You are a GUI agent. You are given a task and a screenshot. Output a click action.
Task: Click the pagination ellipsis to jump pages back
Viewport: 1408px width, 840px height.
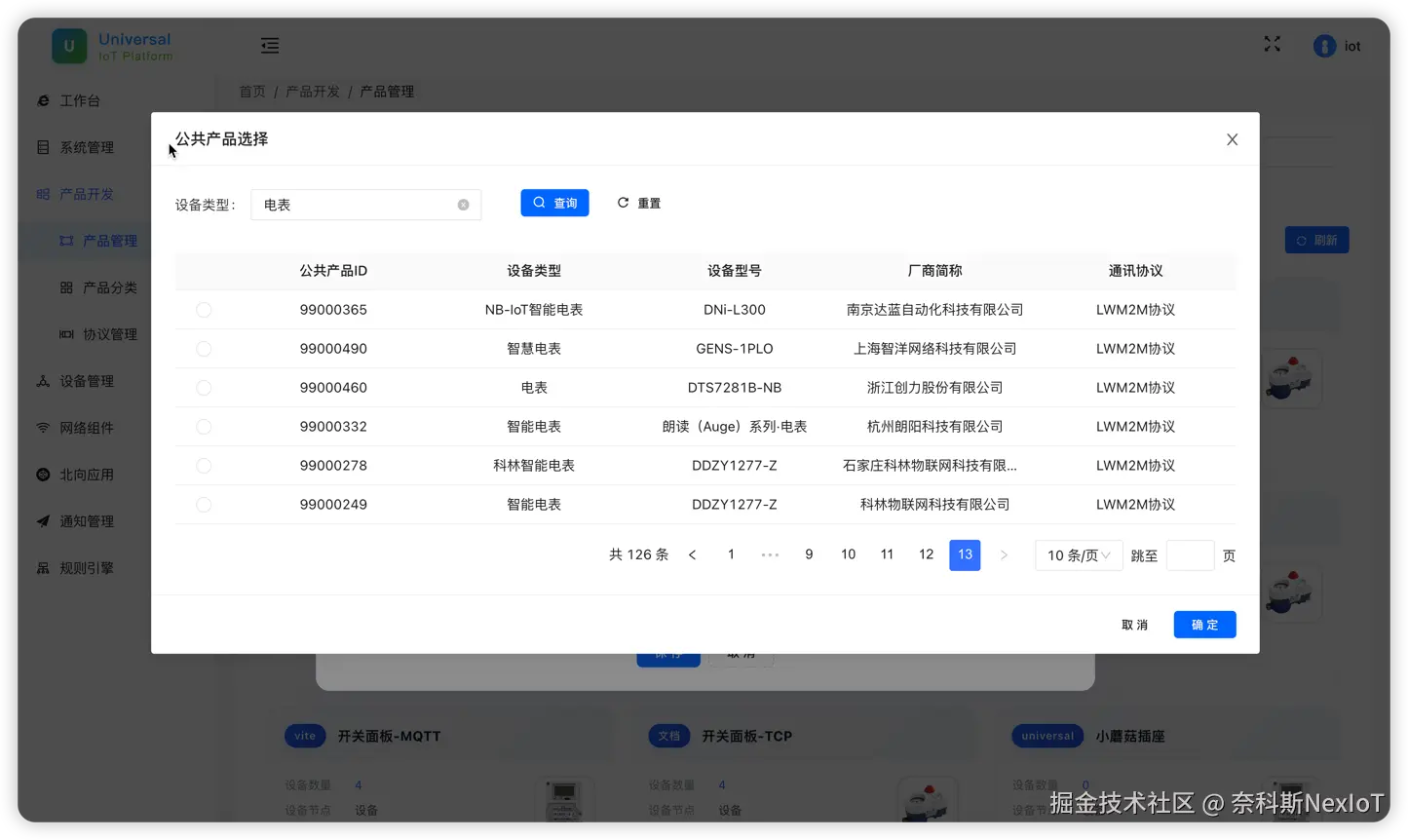(770, 554)
